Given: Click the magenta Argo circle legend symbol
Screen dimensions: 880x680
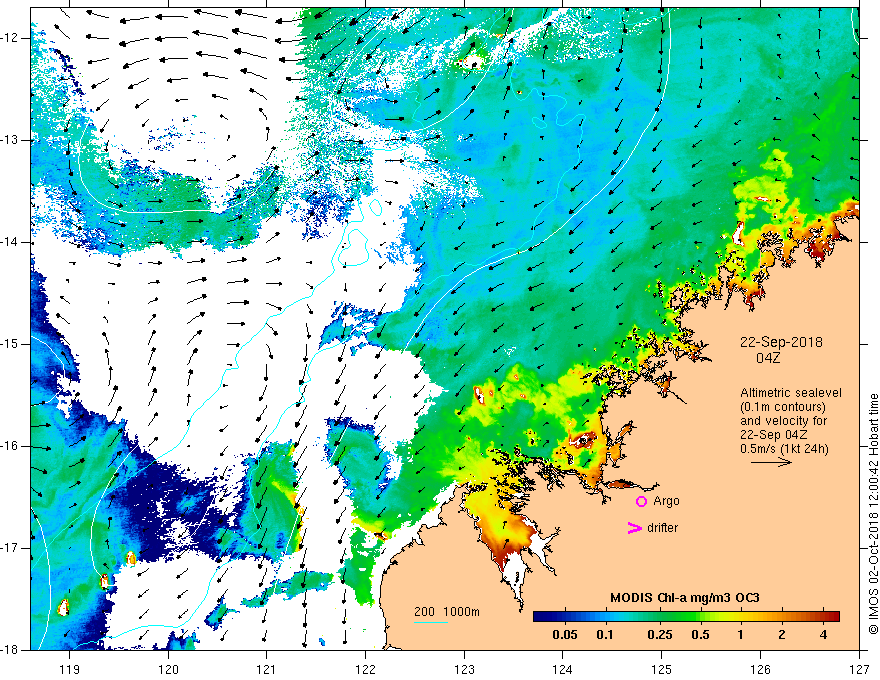Looking at the screenshot, I should [x=641, y=502].
